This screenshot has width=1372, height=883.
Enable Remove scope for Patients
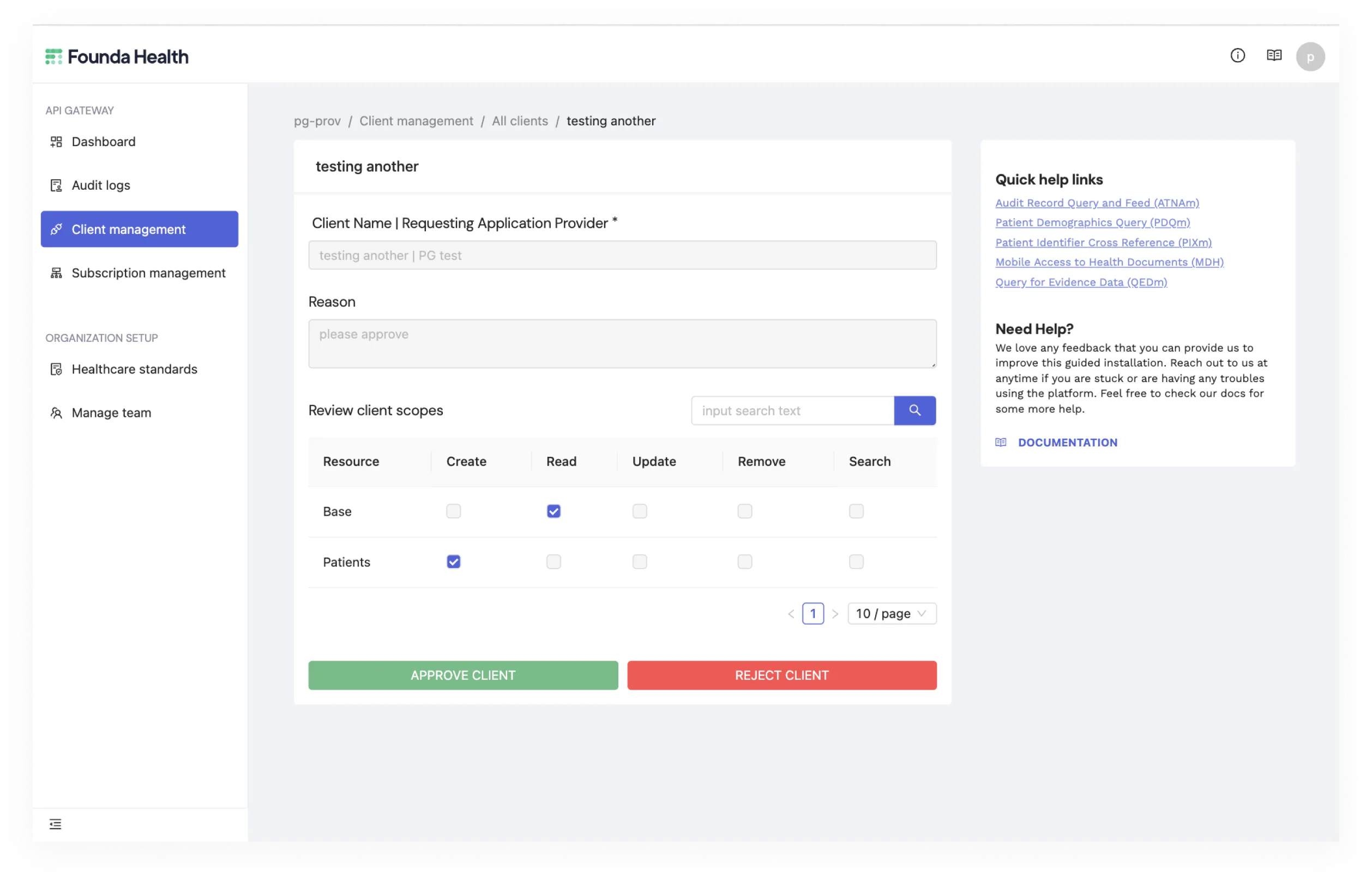[744, 561]
